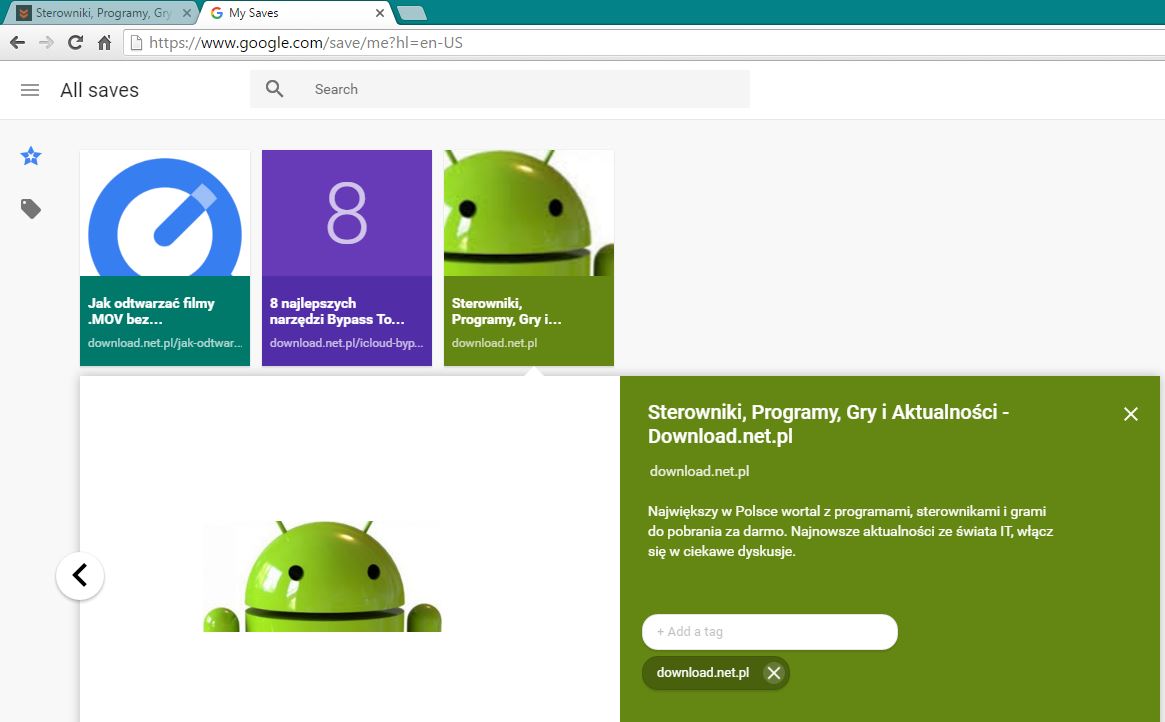The width and height of the screenshot is (1165, 722).
Task: Open the browser home button
Action: tap(104, 42)
